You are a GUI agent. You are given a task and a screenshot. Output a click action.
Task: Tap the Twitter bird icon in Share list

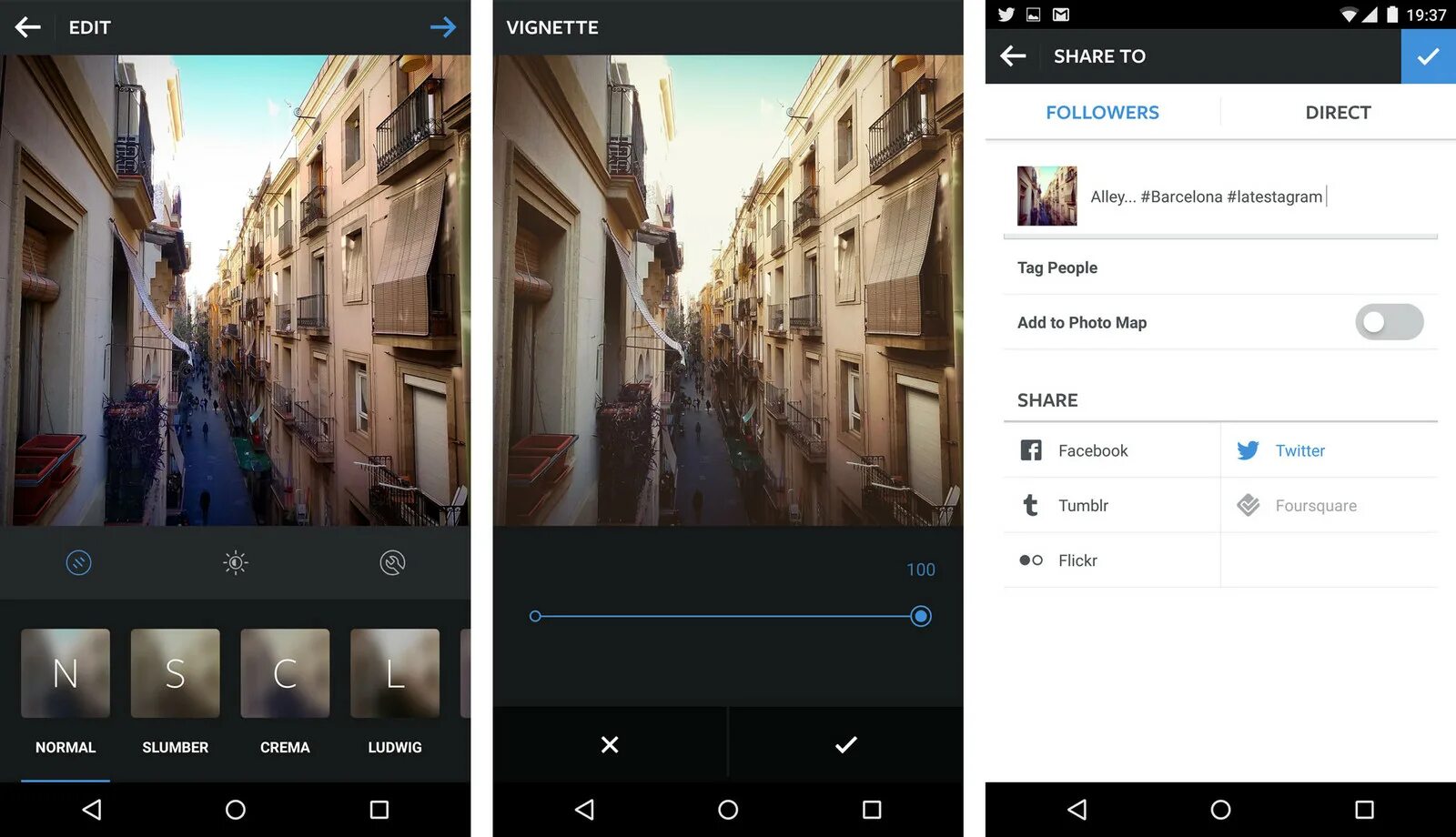point(1249,450)
